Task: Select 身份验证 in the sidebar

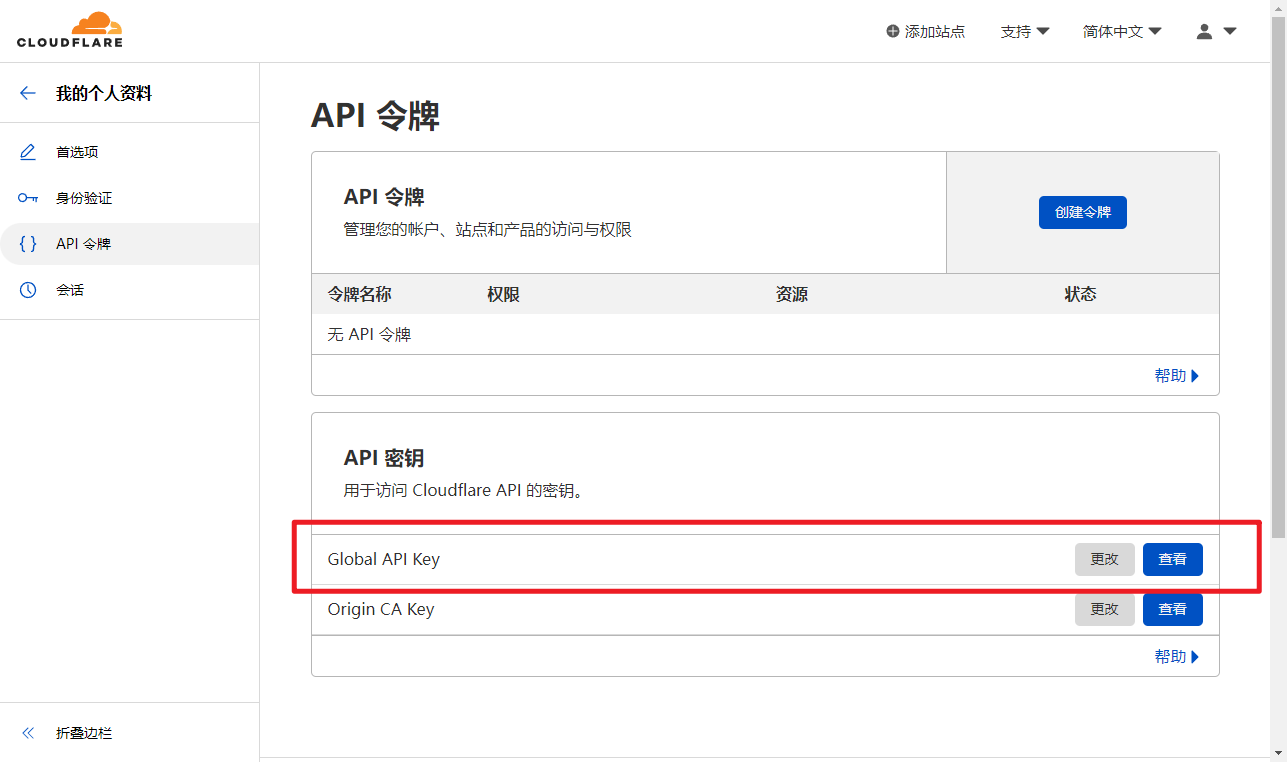Action: pos(84,198)
